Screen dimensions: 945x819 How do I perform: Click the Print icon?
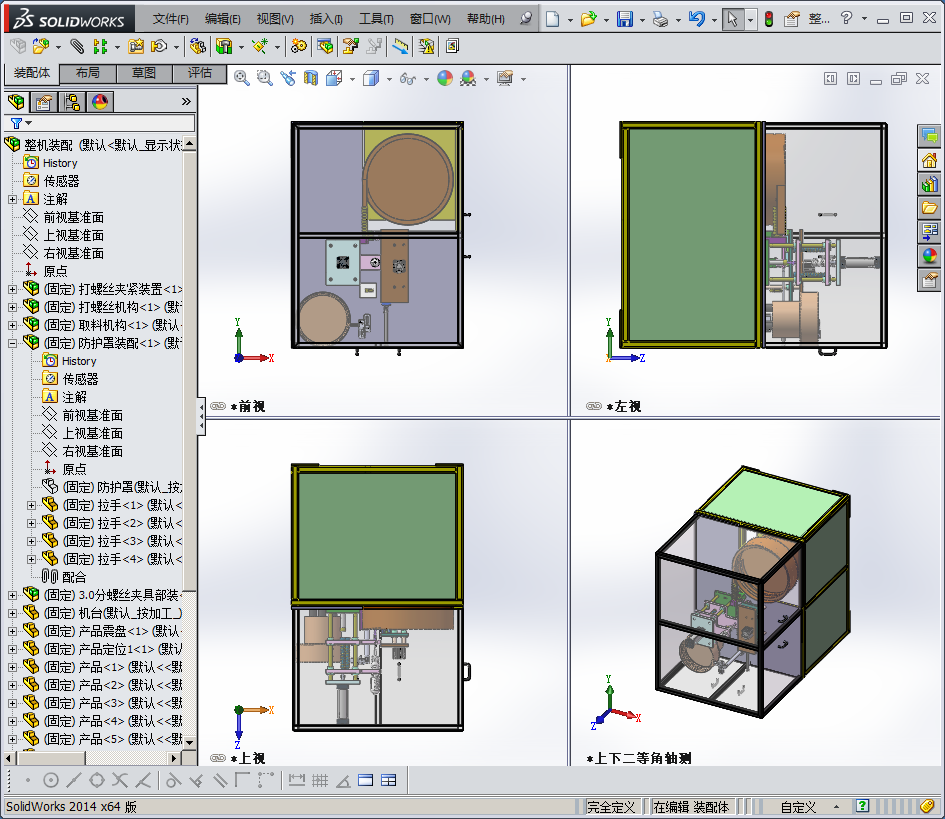pos(661,19)
